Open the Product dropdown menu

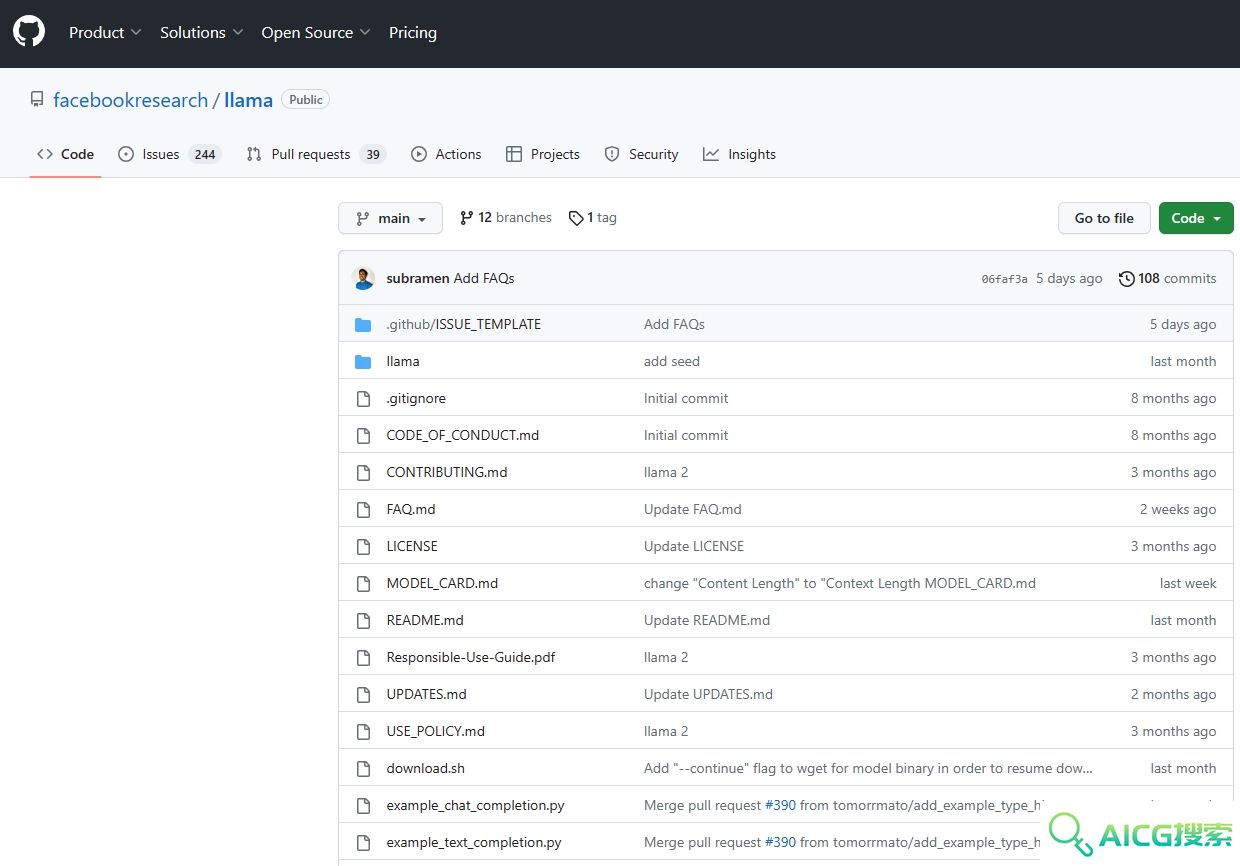pos(105,33)
